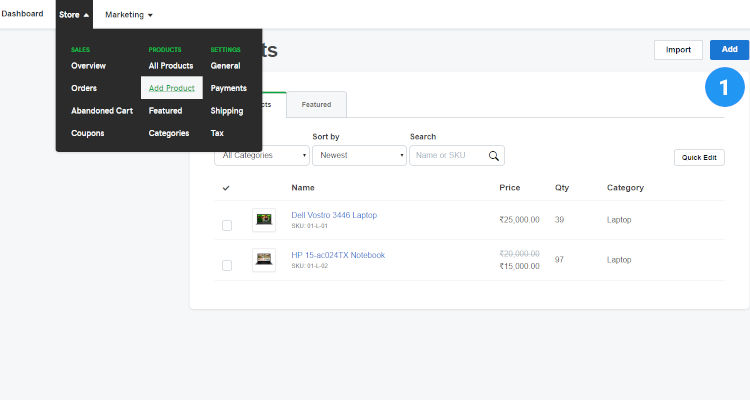Viewport: 750px width, 400px height.
Task: Click the blue Add button
Action: point(729,50)
